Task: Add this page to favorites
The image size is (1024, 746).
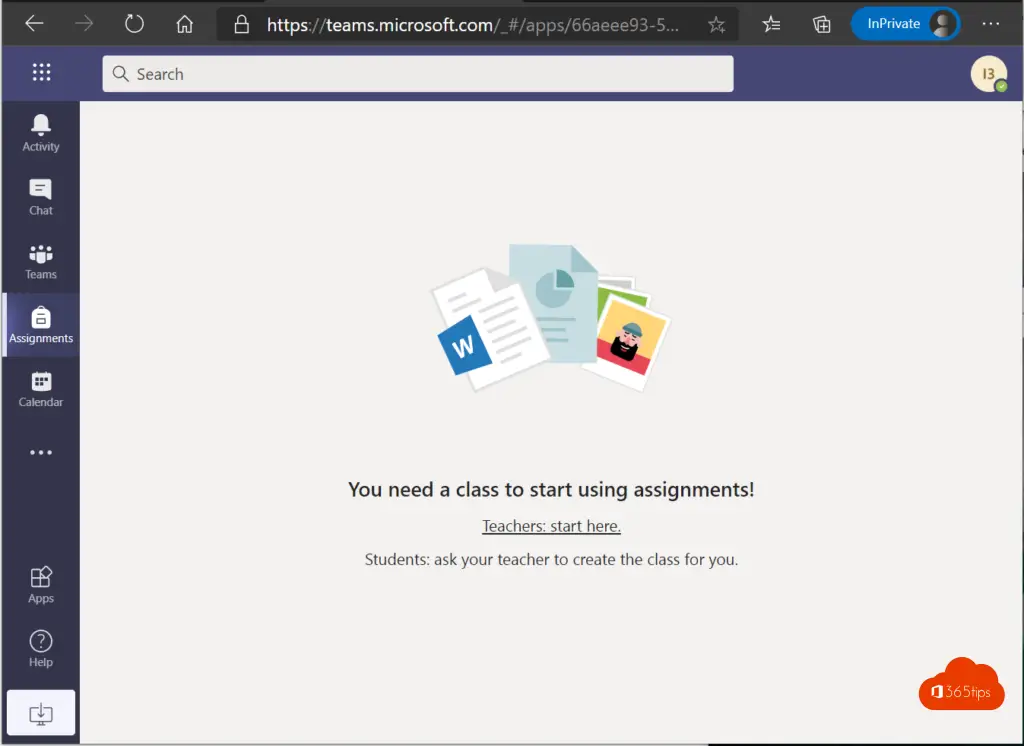Action: pyautogui.click(x=716, y=25)
